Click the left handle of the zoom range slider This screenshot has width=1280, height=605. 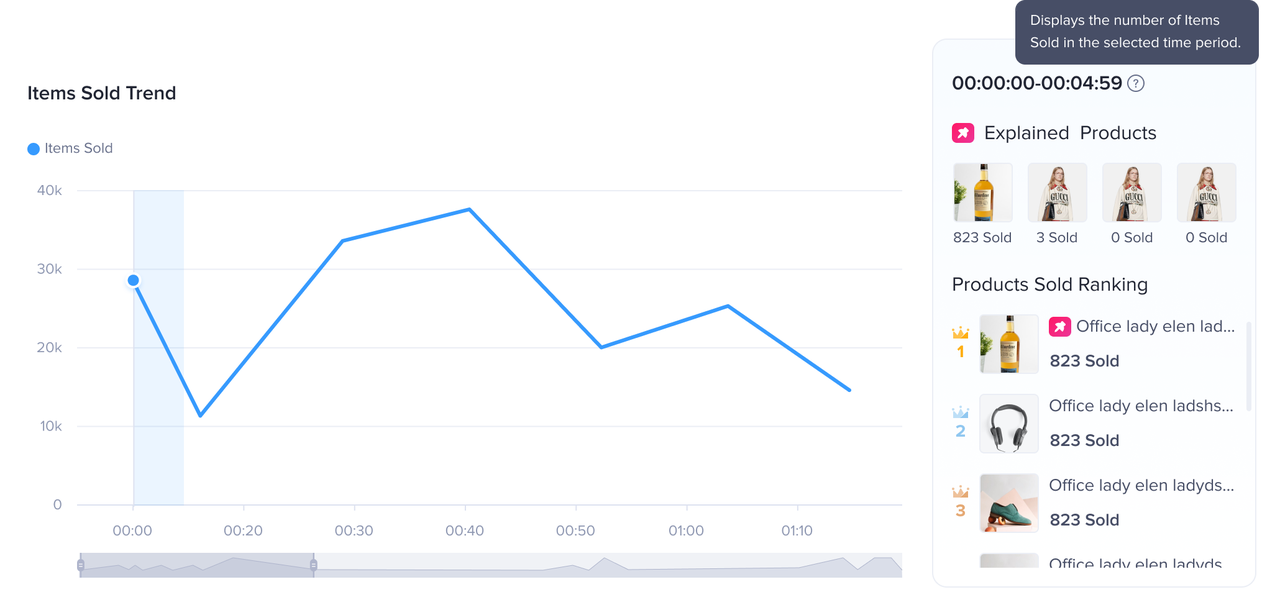[x=81, y=566]
